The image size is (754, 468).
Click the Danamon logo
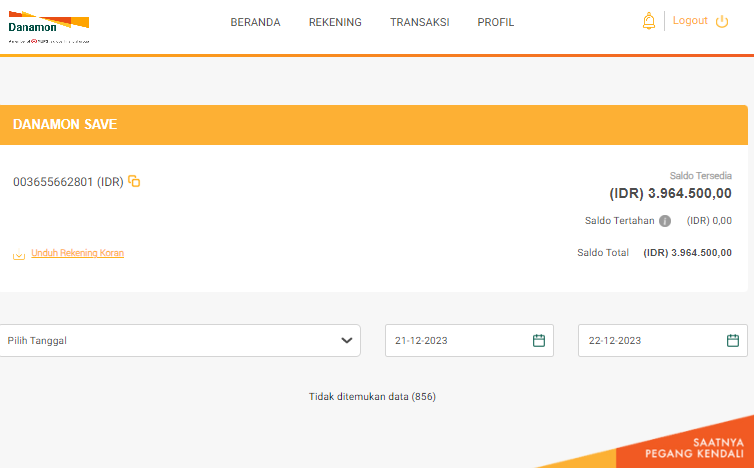point(49,26)
